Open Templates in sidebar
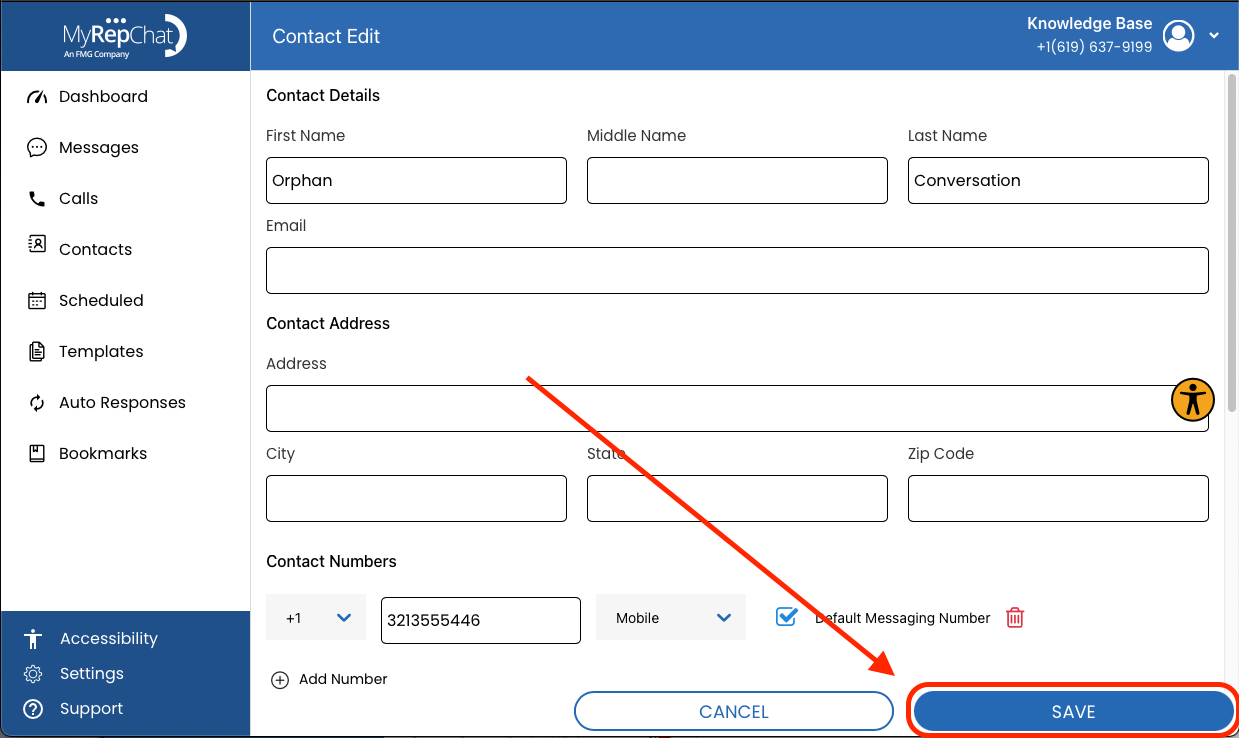 coord(101,352)
